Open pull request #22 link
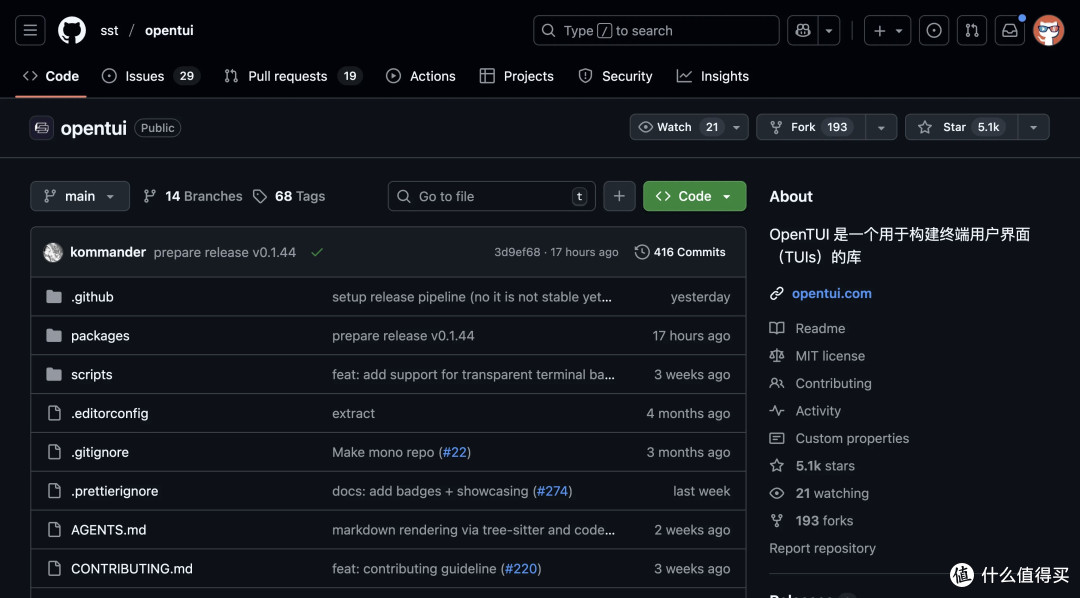 pyautogui.click(x=455, y=452)
